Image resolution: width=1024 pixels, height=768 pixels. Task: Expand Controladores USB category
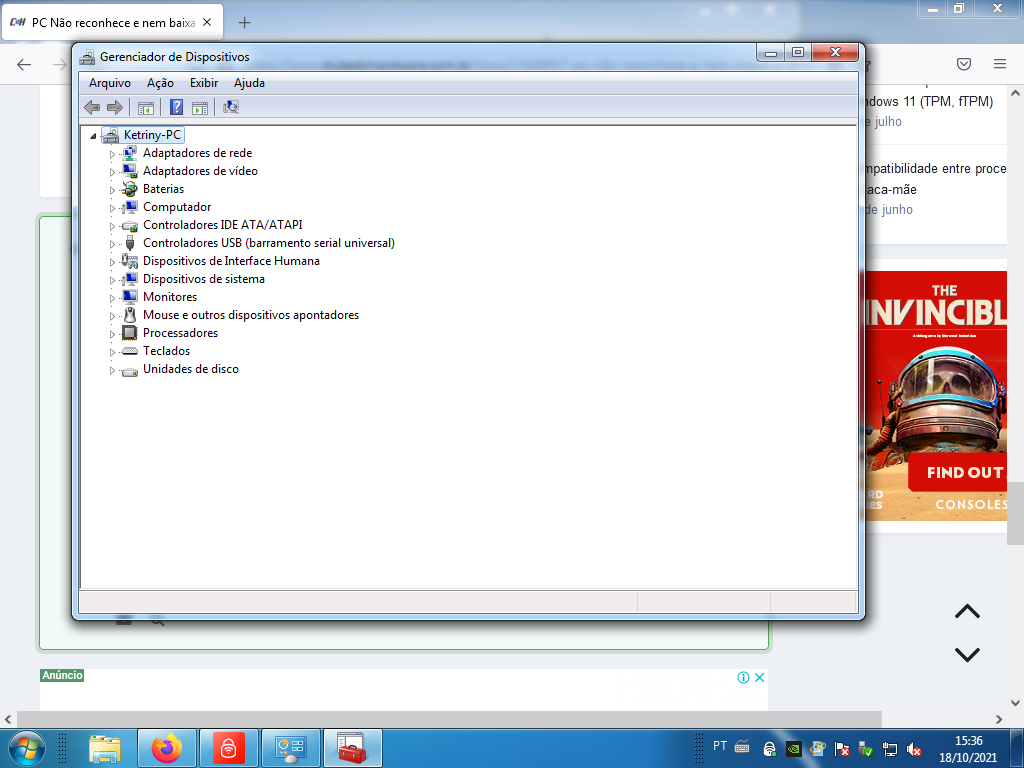112,244
